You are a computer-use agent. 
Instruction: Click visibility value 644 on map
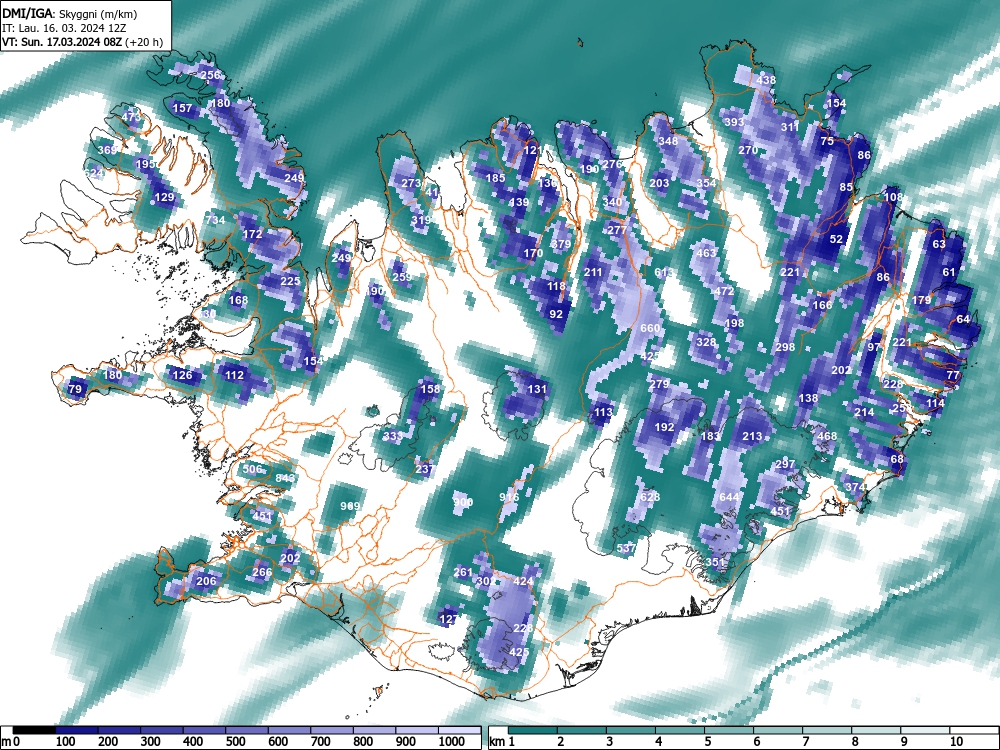(x=730, y=497)
